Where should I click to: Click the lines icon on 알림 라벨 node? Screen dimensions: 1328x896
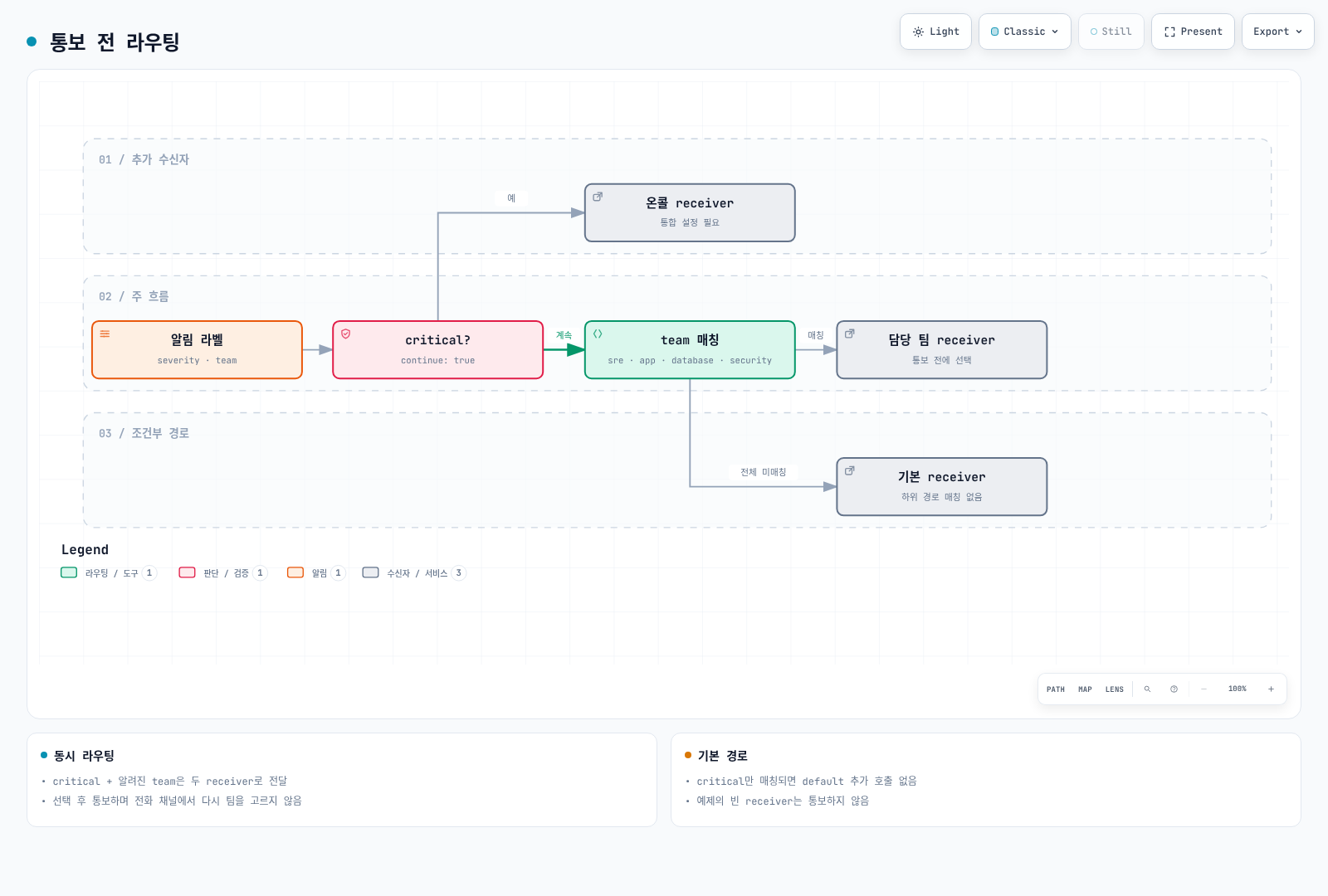tap(105, 334)
